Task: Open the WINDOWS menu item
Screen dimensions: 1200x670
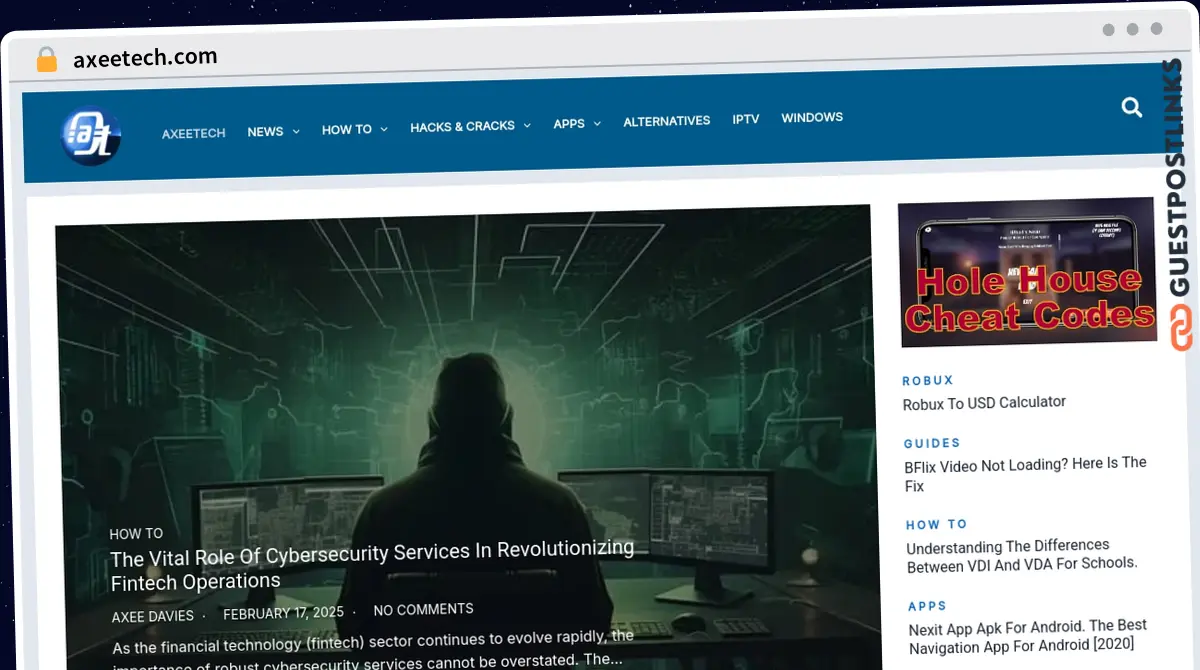Action: [812, 117]
